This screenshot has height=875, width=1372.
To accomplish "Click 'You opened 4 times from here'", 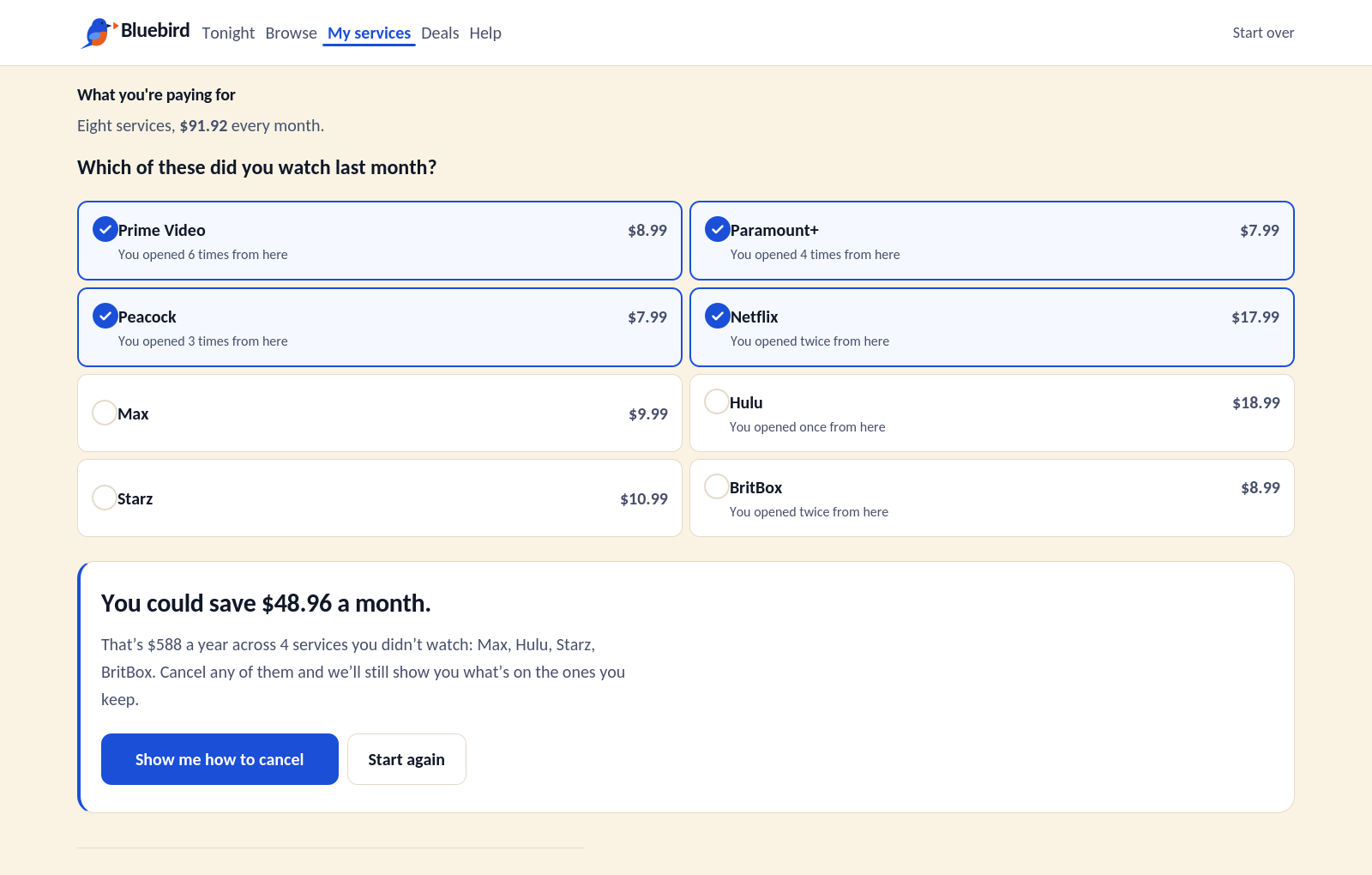I will point(815,255).
